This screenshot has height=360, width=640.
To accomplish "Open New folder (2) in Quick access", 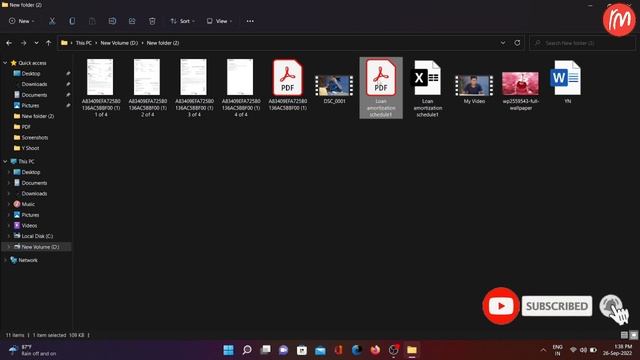I will pos(38,116).
